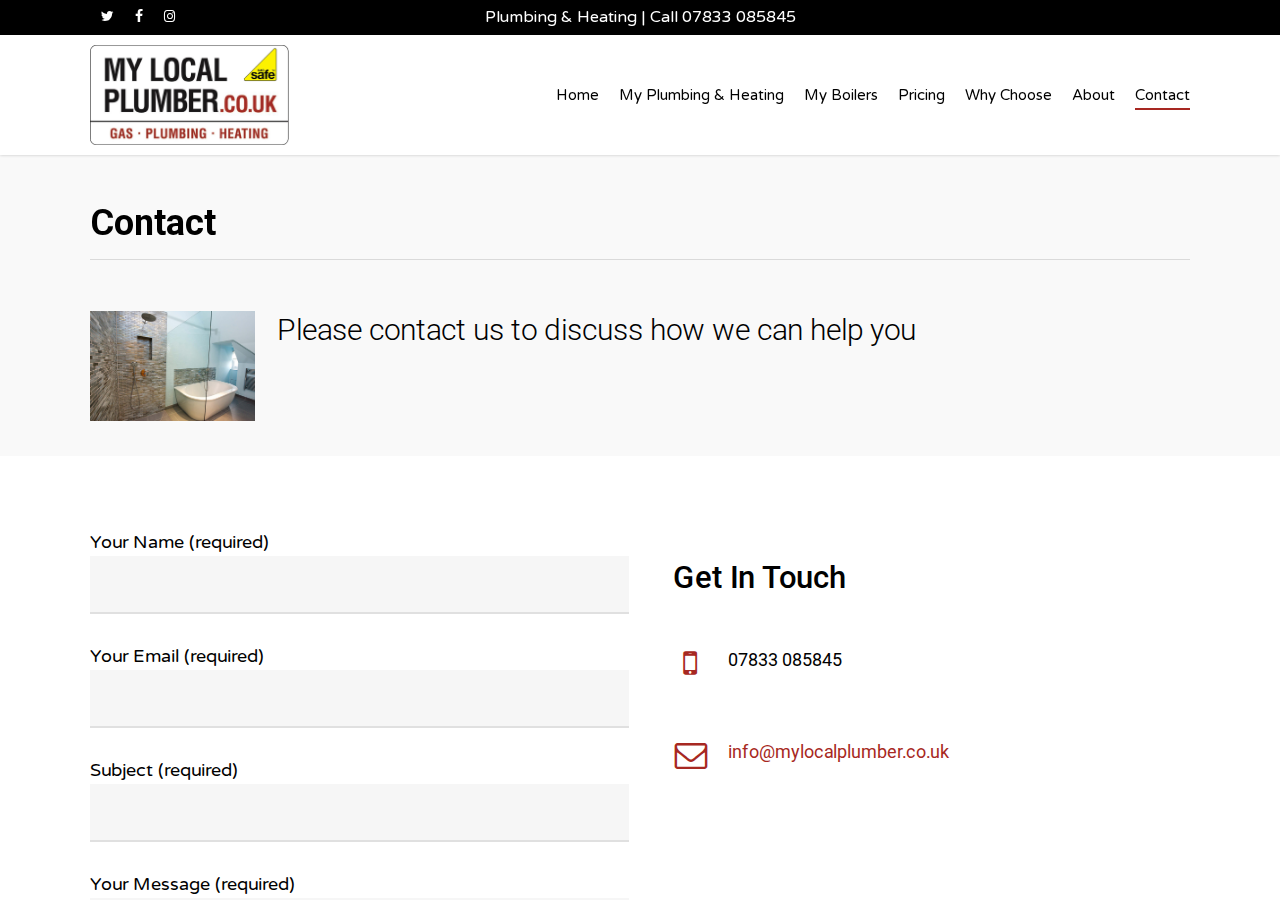Click the My Local Plumber logo
The width and height of the screenshot is (1280, 900).
pyautogui.click(x=189, y=95)
